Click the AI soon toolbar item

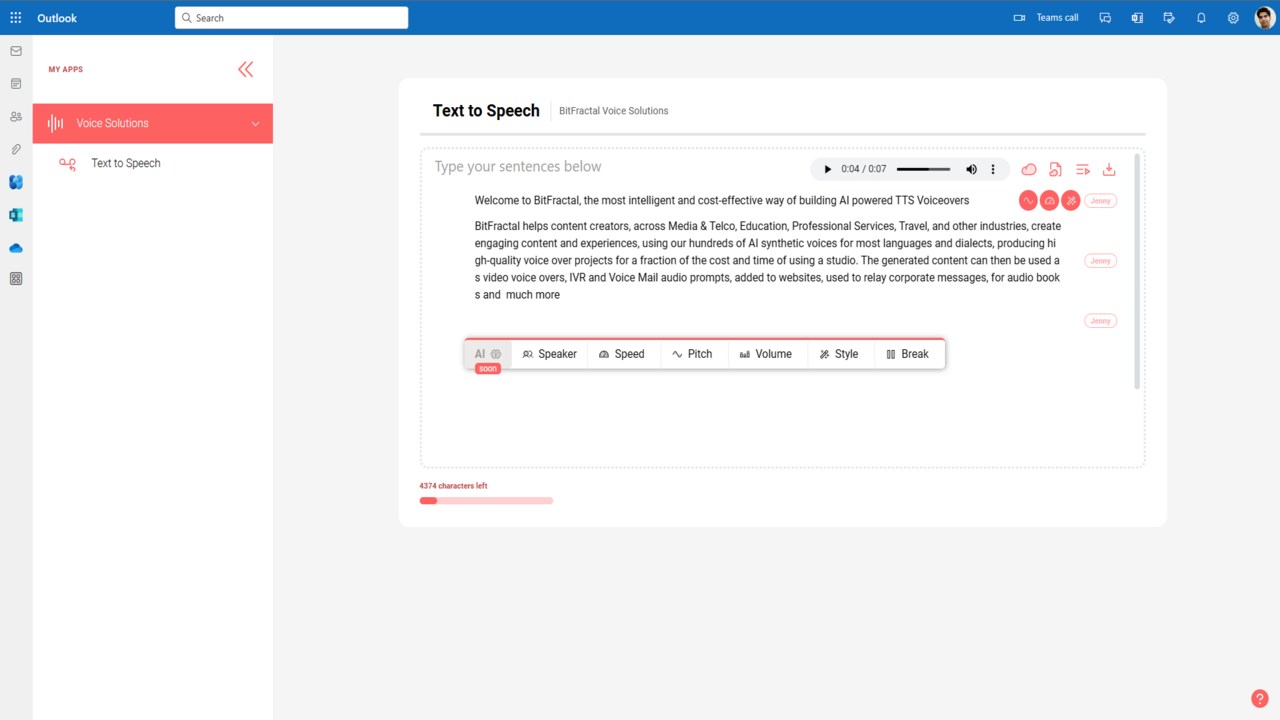click(x=488, y=354)
